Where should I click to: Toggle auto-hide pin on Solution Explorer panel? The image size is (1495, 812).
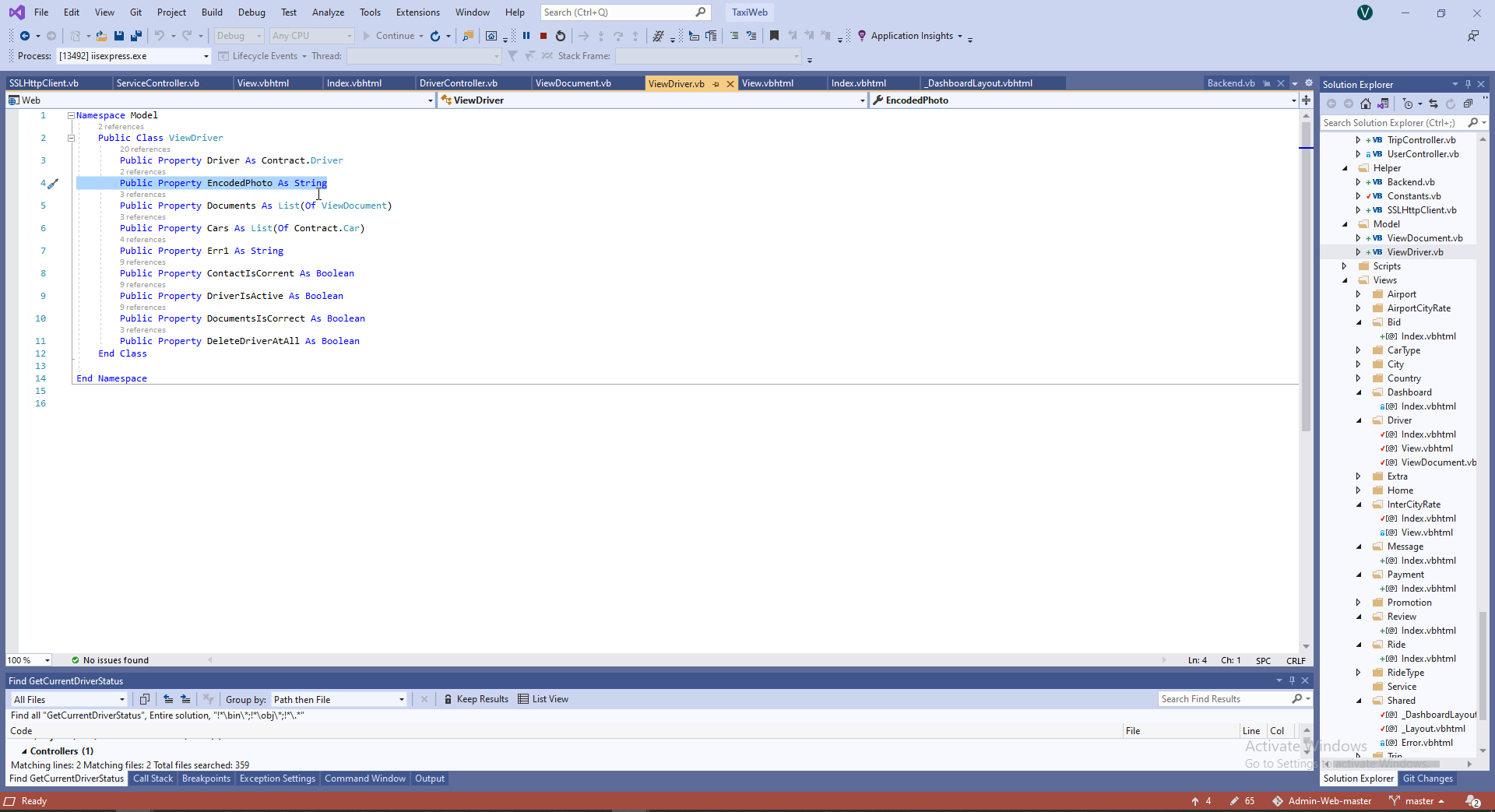click(x=1468, y=84)
